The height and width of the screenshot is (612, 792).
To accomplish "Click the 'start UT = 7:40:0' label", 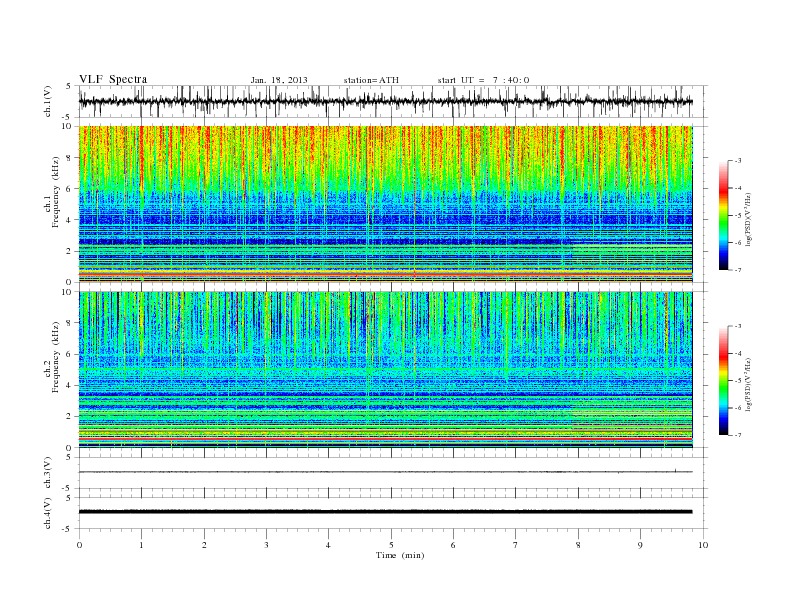I will (483, 80).
